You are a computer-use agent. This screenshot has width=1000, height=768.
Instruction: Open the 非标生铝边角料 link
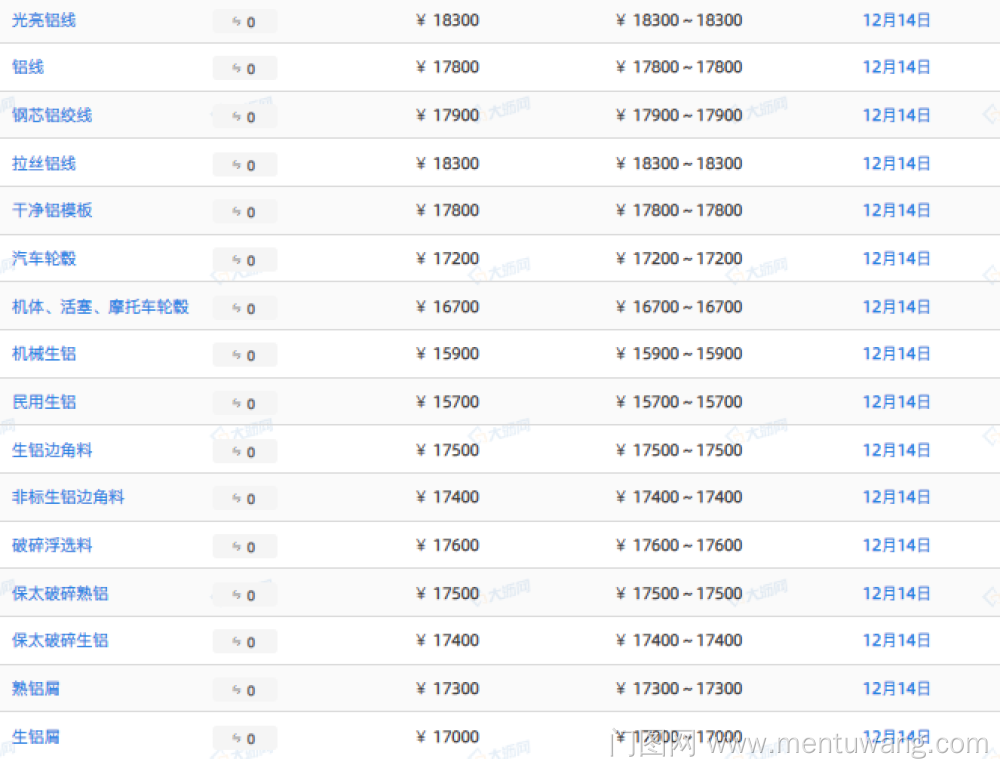tap(68, 497)
